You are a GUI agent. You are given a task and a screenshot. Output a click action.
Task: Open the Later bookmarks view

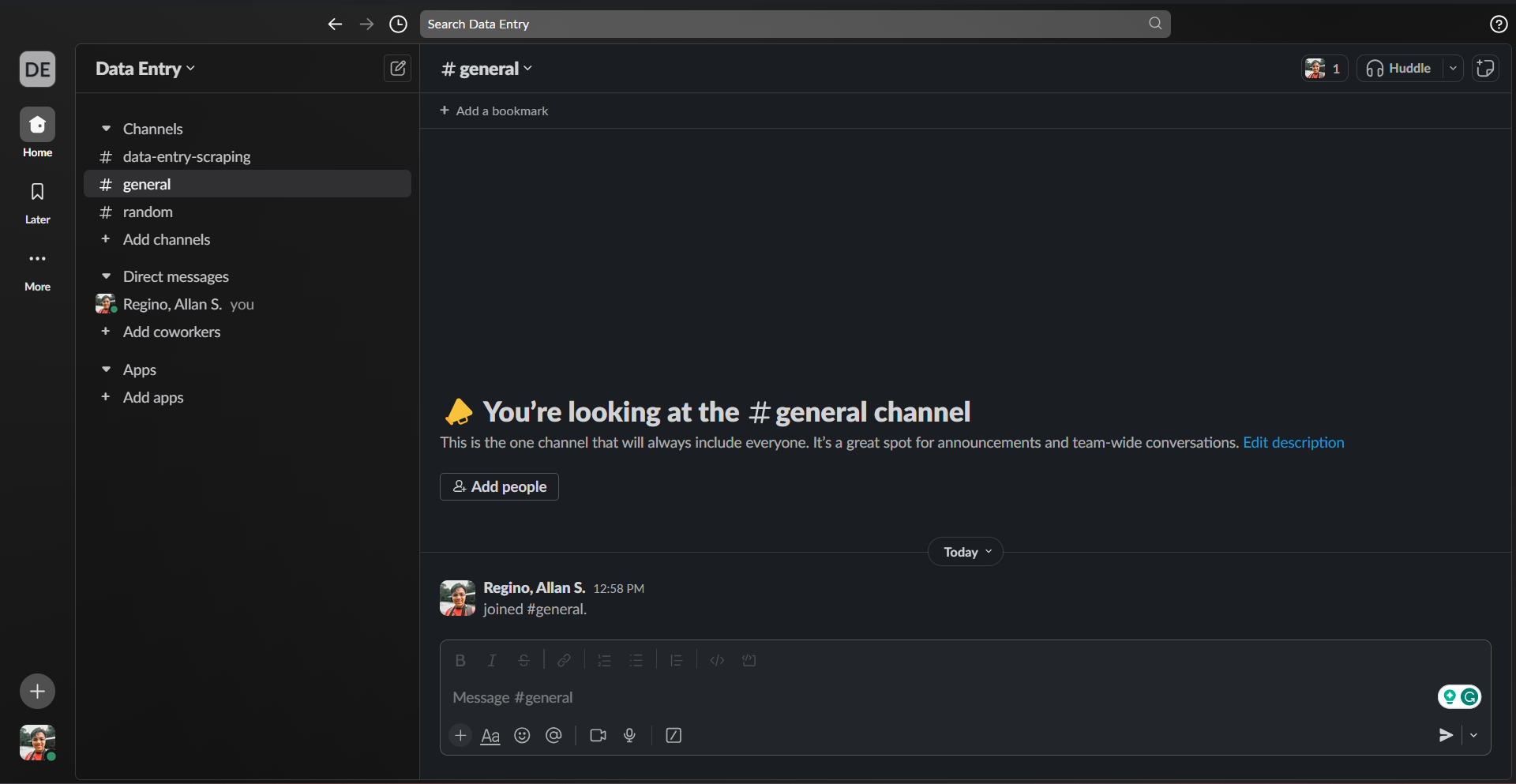click(37, 202)
